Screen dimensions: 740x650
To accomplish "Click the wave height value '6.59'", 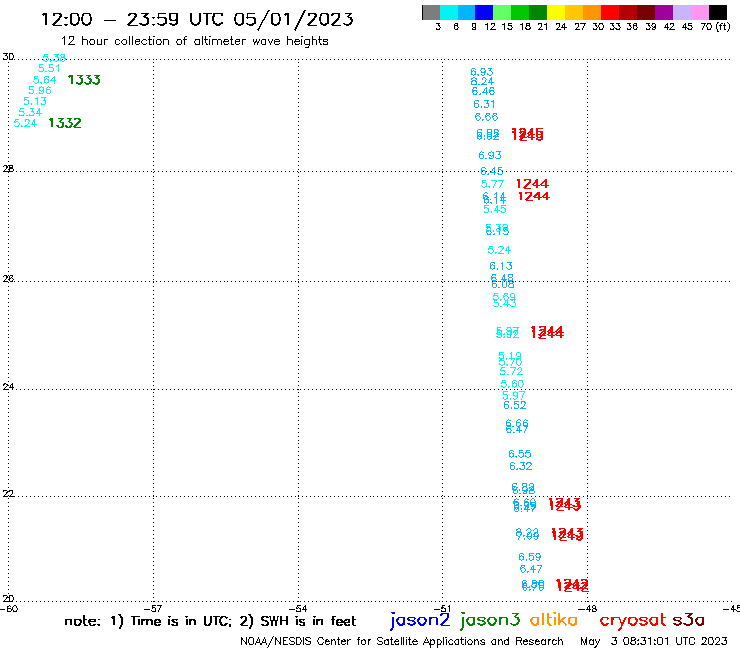I will (x=530, y=557).
